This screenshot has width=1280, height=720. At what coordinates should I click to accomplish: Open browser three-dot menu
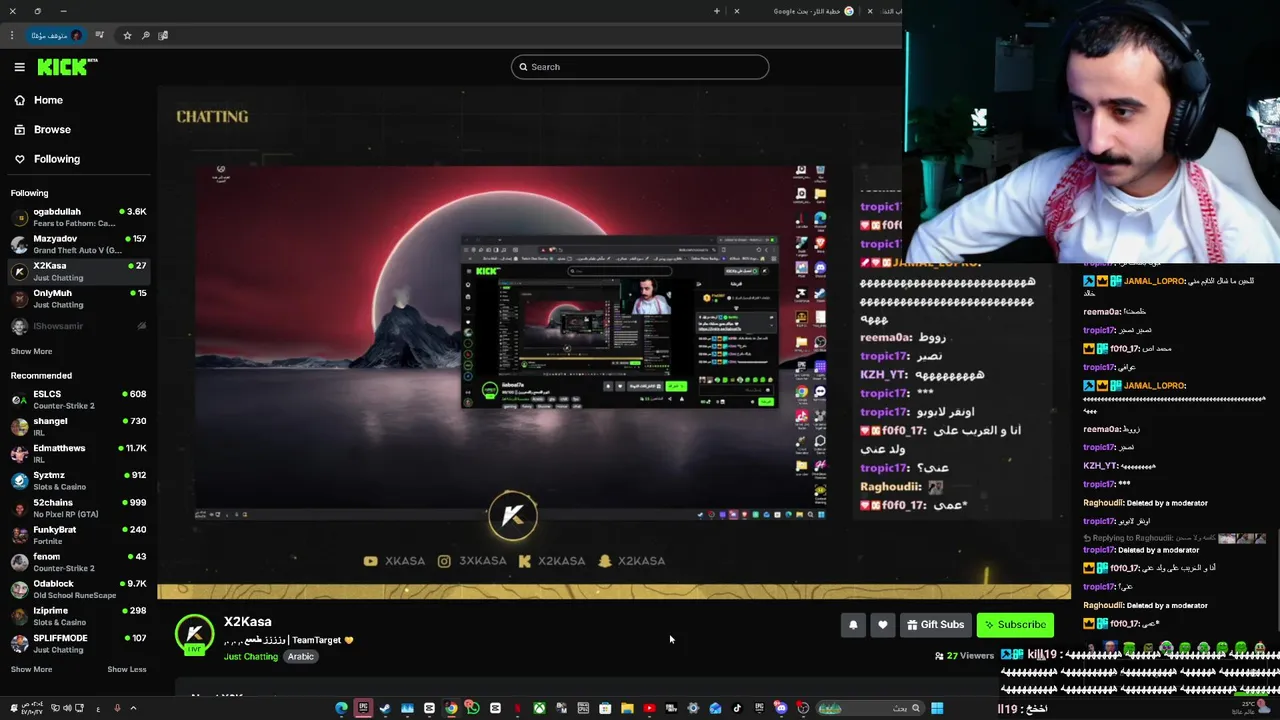(12, 35)
